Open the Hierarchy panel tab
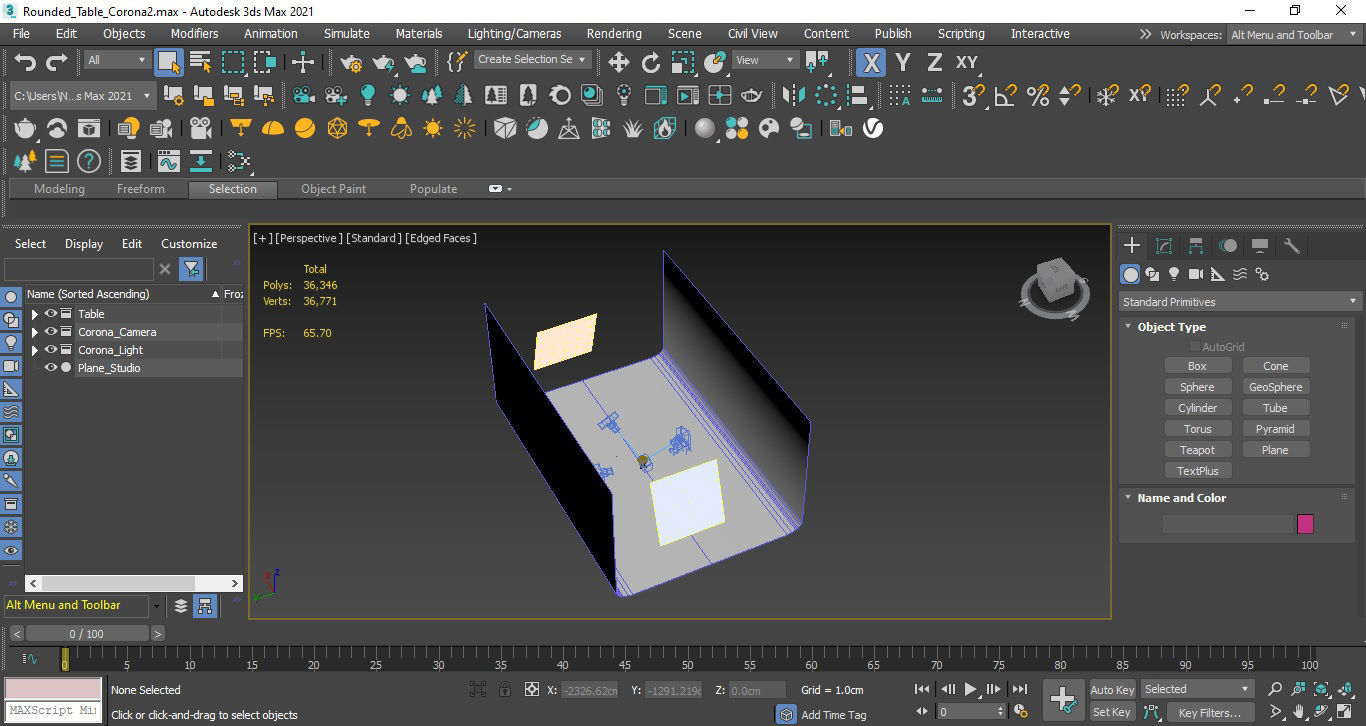Viewport: 1366px width, 726px height. tap(1196, 246)
